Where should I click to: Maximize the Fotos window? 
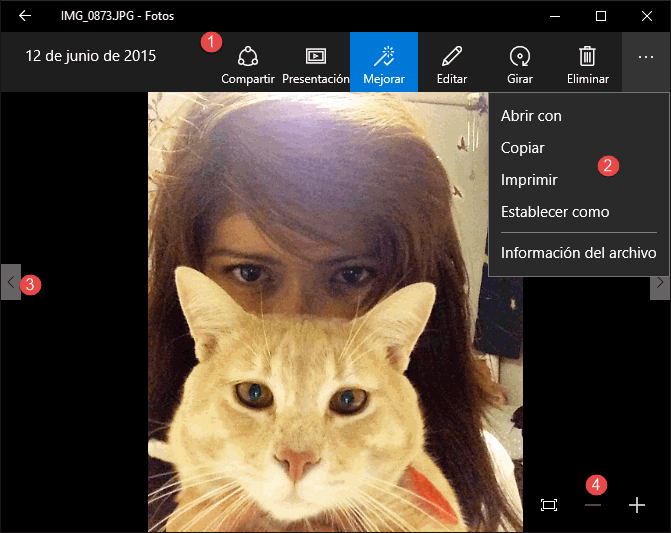601,16
